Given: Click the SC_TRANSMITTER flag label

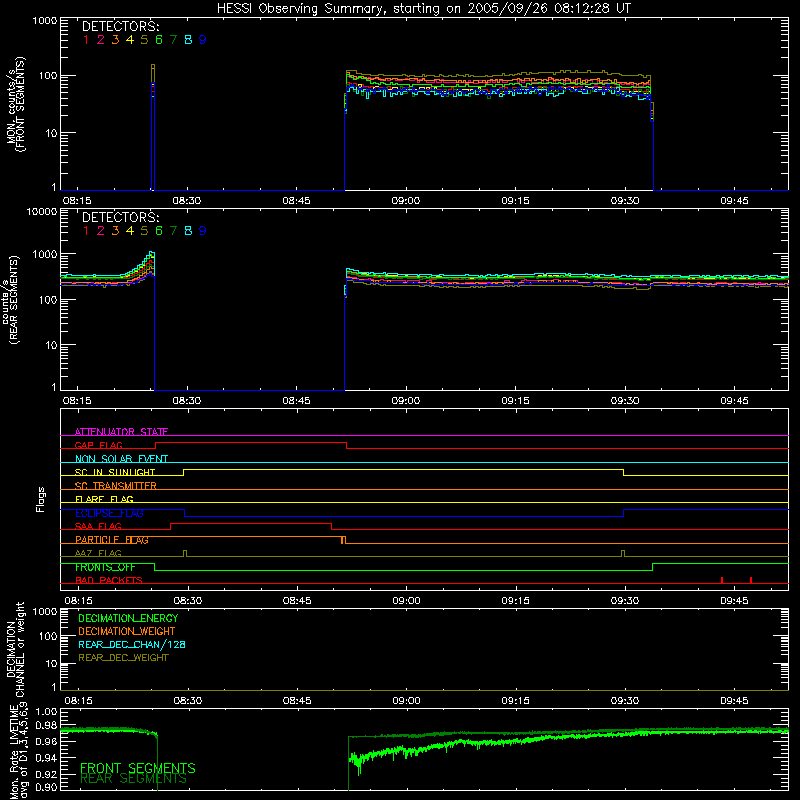Looking at the screenshot, I should 115,486.
